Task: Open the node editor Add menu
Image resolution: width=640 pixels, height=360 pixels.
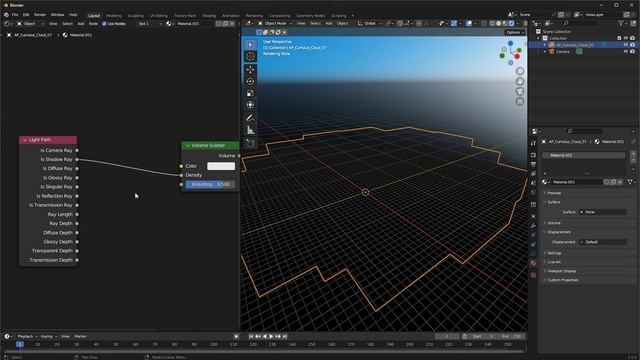Action: click(81, 24)
